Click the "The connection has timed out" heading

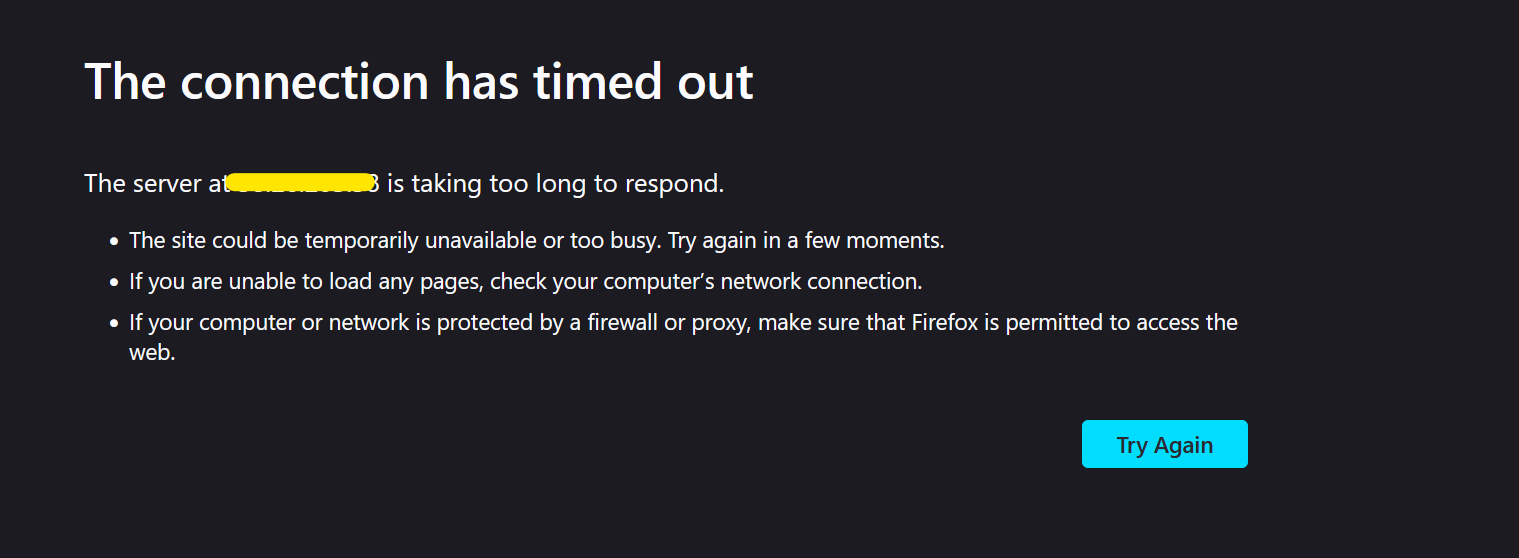tap(418, 81)
